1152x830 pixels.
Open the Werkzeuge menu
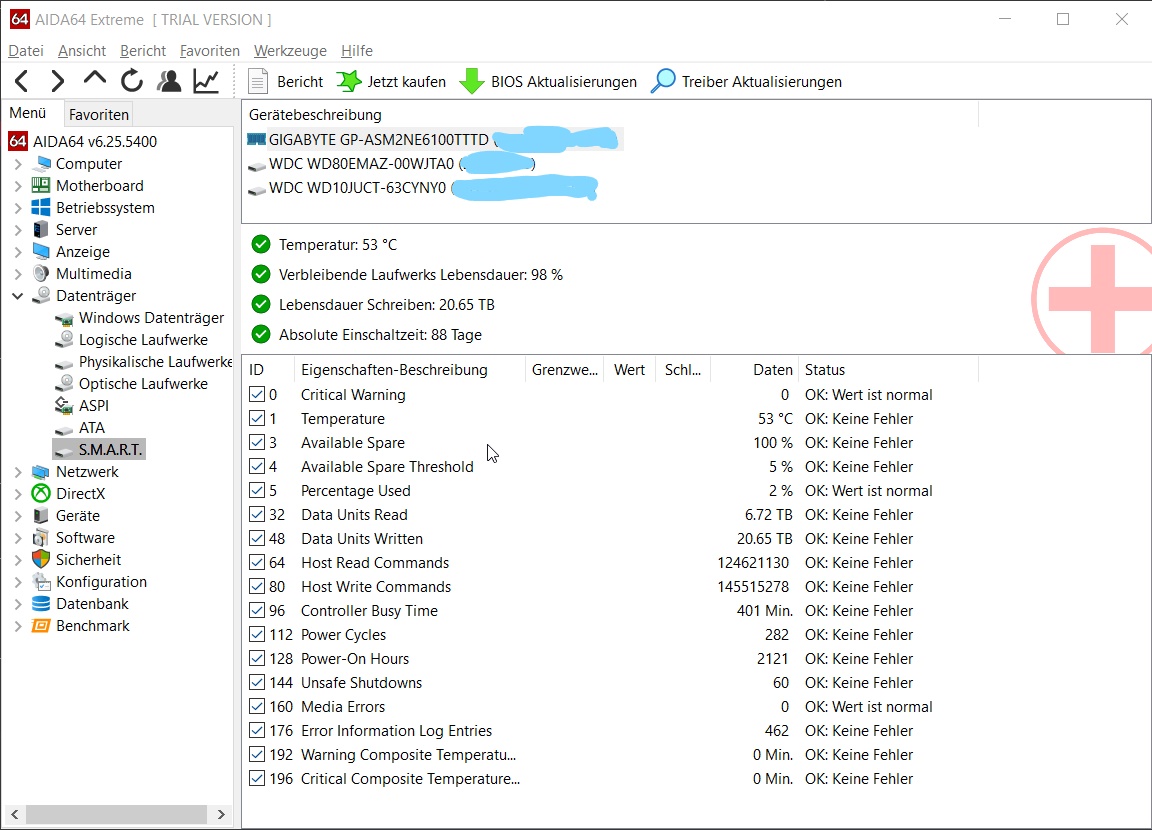tap(290, 51)
